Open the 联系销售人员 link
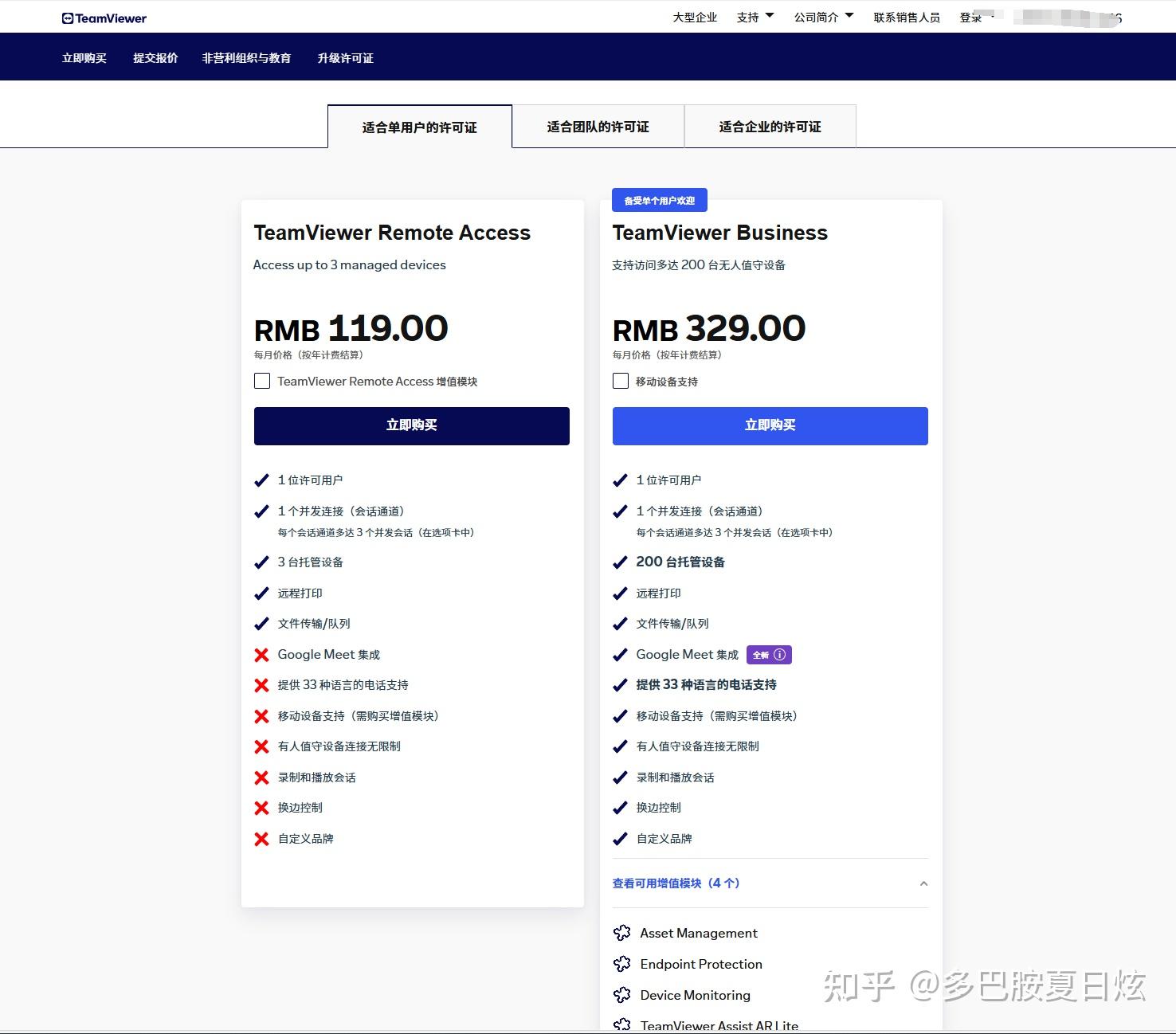Viewport: 1176px width, 1034px height. pos(906,16)
